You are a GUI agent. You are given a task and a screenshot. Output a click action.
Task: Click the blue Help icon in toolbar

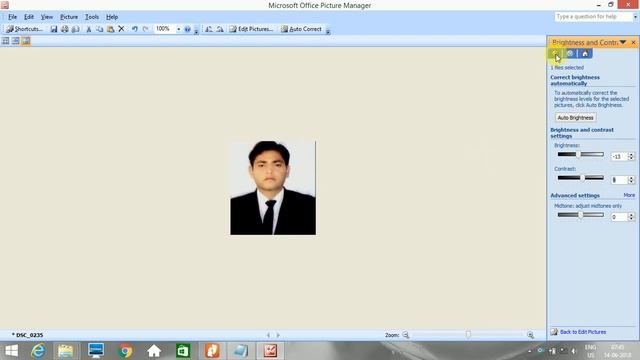[x=187, y=29]
